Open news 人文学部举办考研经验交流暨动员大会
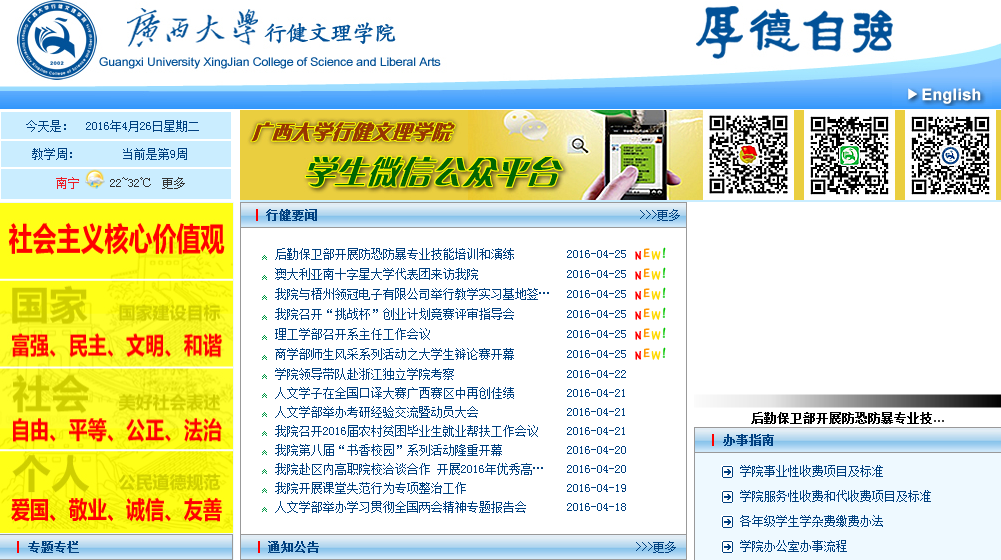 [377, 412]
